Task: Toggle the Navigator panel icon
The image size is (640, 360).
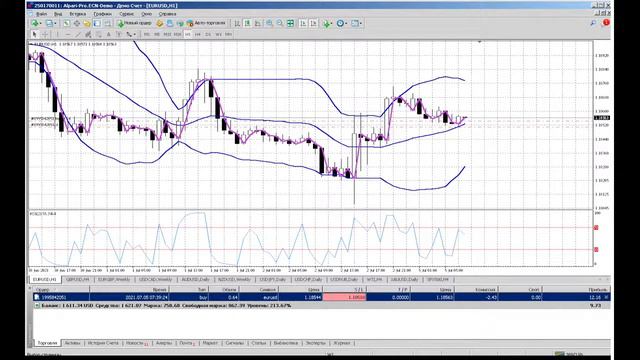Action: point(87,23)
